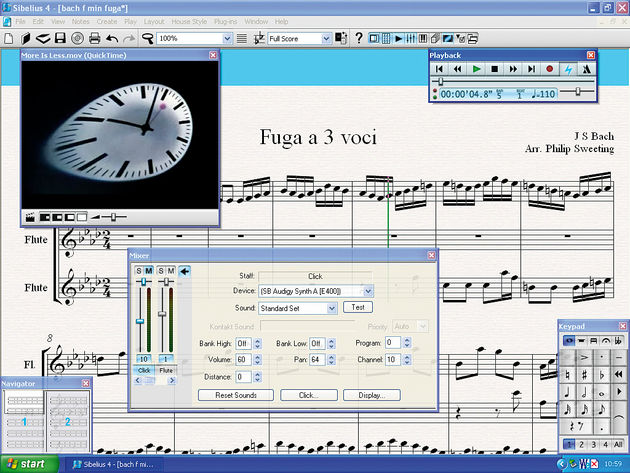Open the Plug-ins menu
Image resolution: width=630 pixels, height=473 pixels.
225,22
